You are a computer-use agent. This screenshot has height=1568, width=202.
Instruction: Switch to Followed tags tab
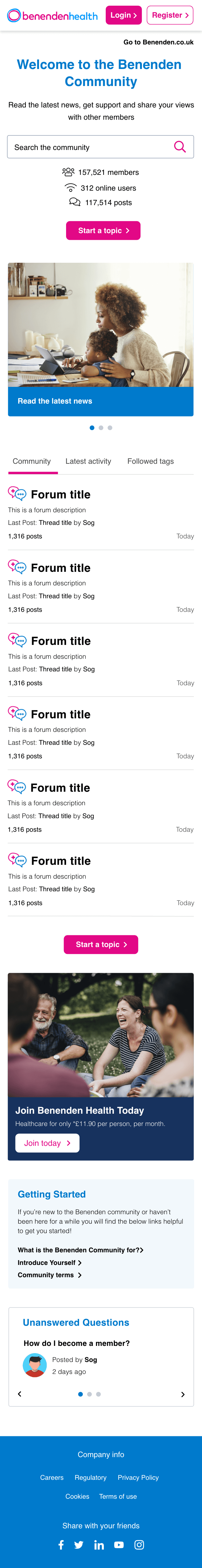coord(150,462)
